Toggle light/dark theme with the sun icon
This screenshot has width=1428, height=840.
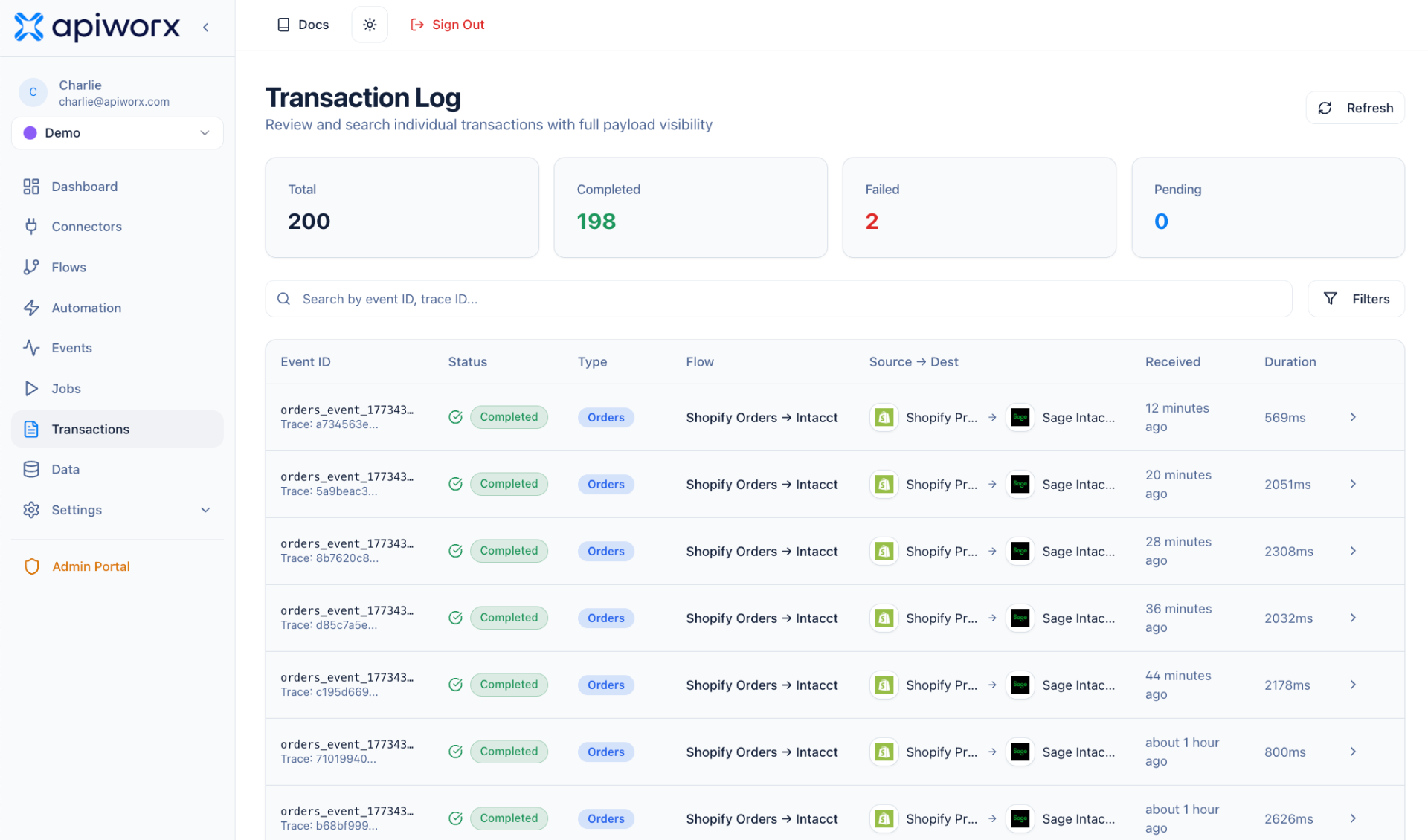click(x=370, y=24)
